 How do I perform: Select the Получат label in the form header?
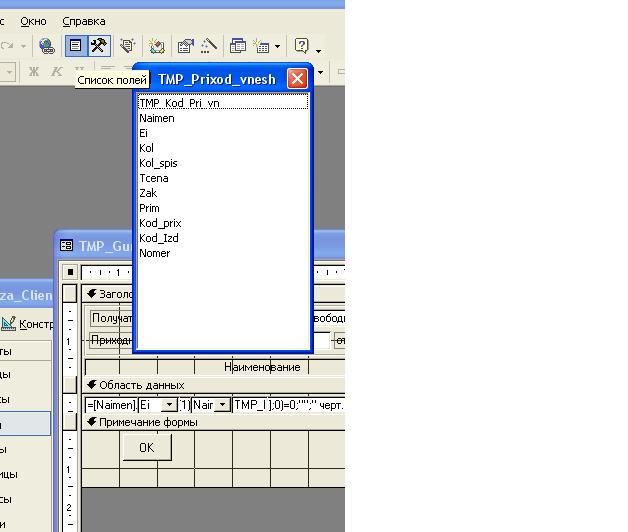tap(112, 318)
